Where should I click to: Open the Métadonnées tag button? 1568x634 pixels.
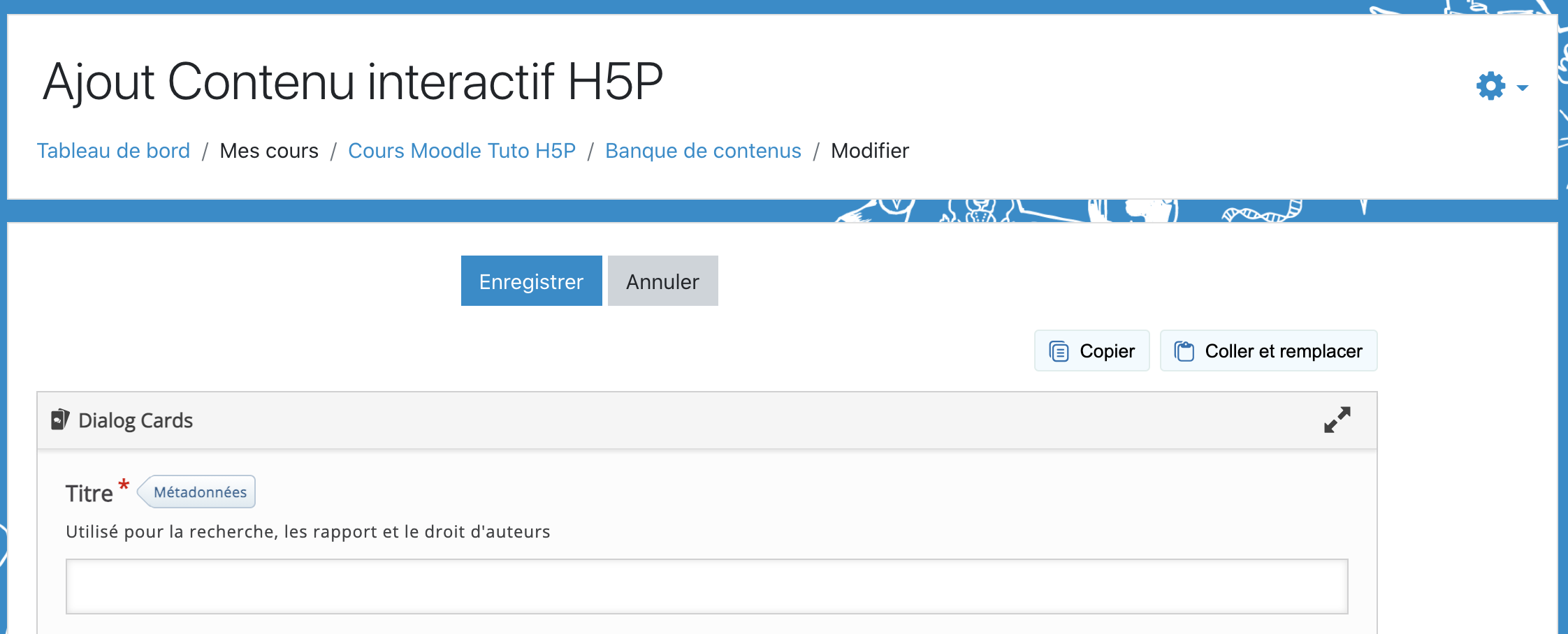[199, 492]
